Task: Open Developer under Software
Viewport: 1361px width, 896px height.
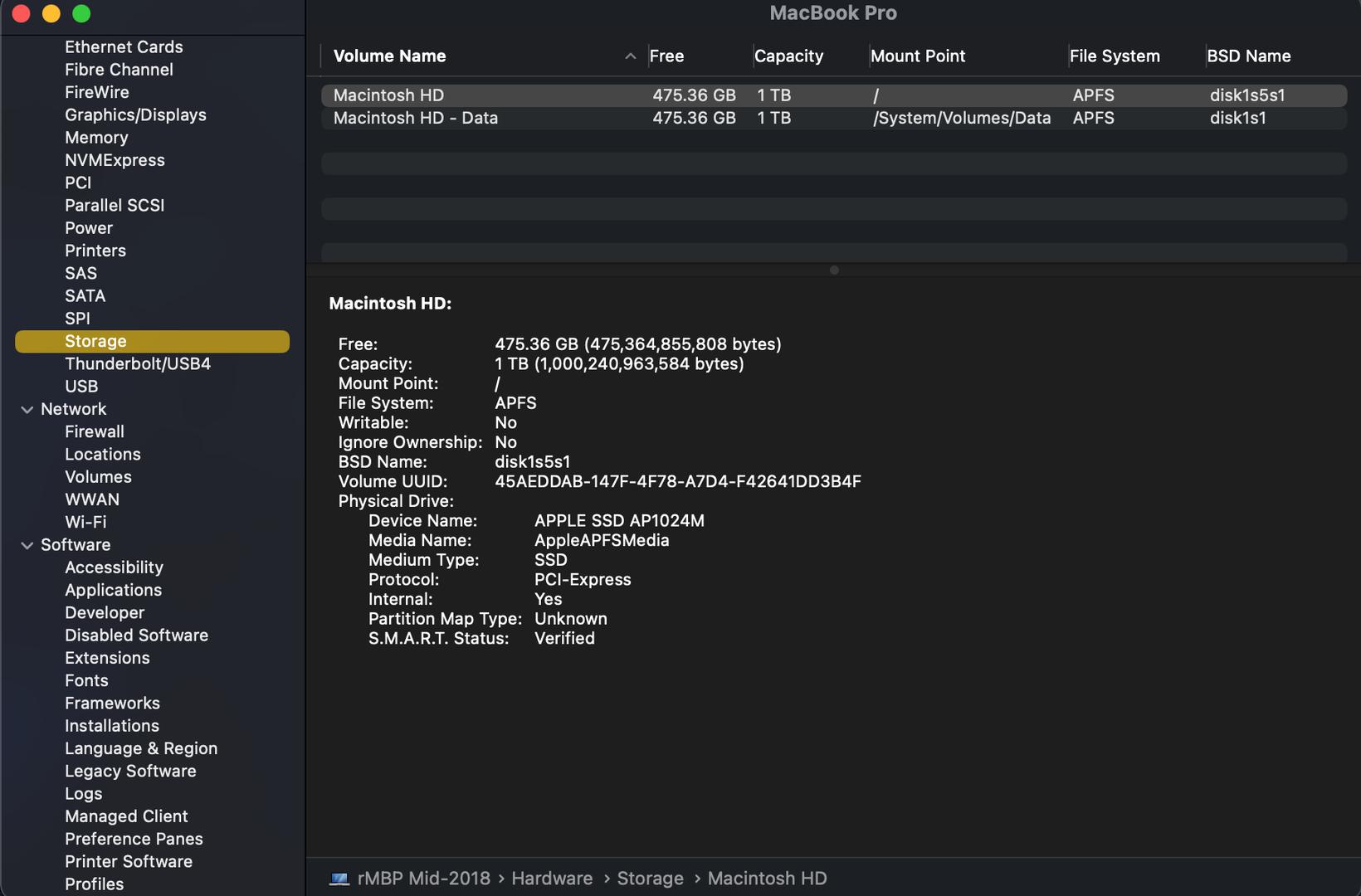Action: coord(105,612)
